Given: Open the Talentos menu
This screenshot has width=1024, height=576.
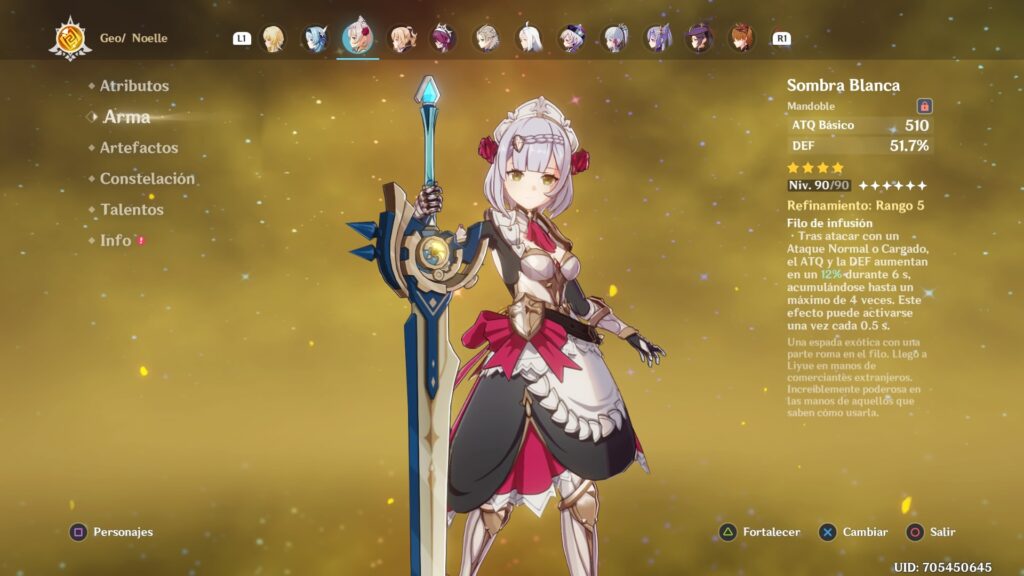Looking at the screenshot, I should click(x=131, y=210).
